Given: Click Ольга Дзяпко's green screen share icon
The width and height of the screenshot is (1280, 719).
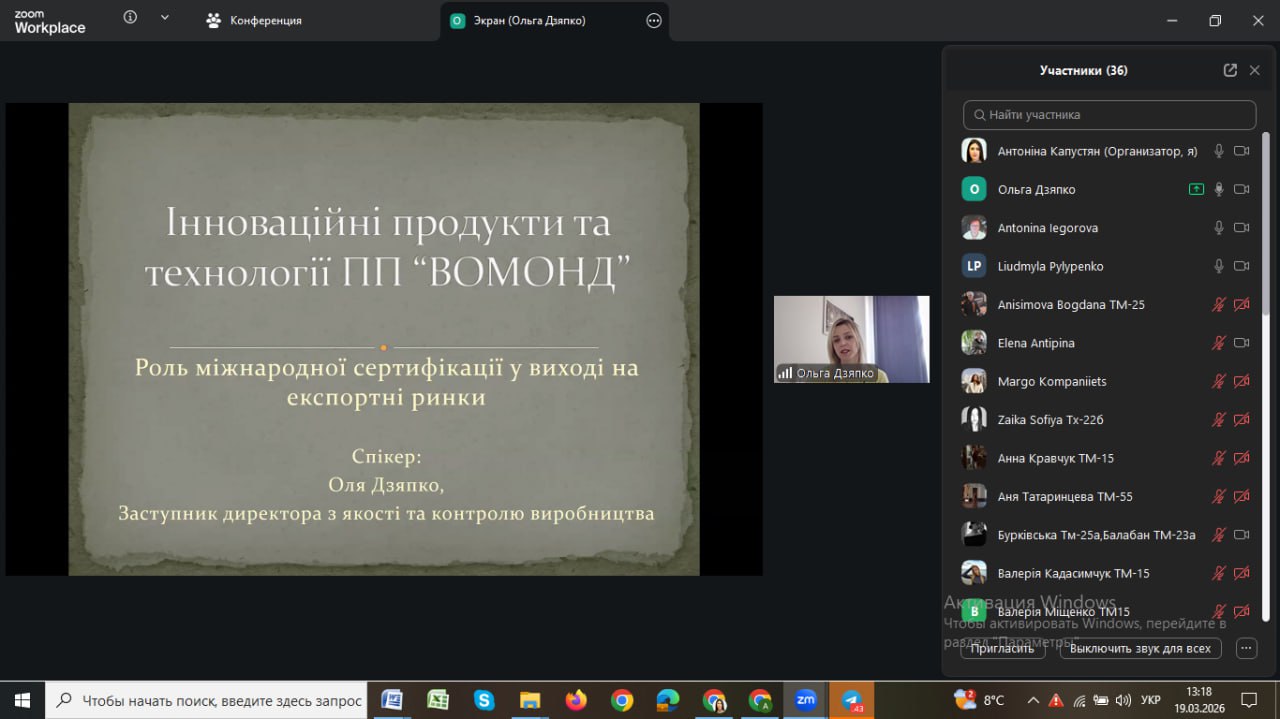Looking at the screenshot, I should click(1195, 189).
